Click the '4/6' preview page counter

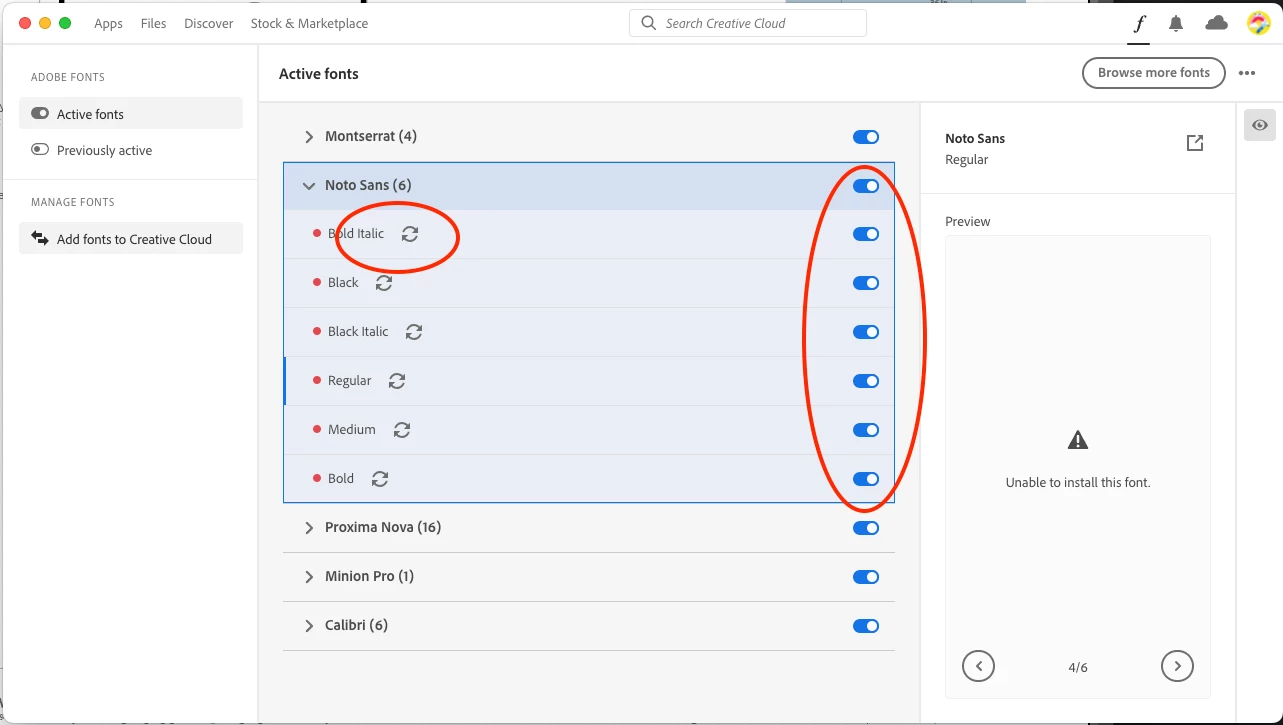point(1078,667)
